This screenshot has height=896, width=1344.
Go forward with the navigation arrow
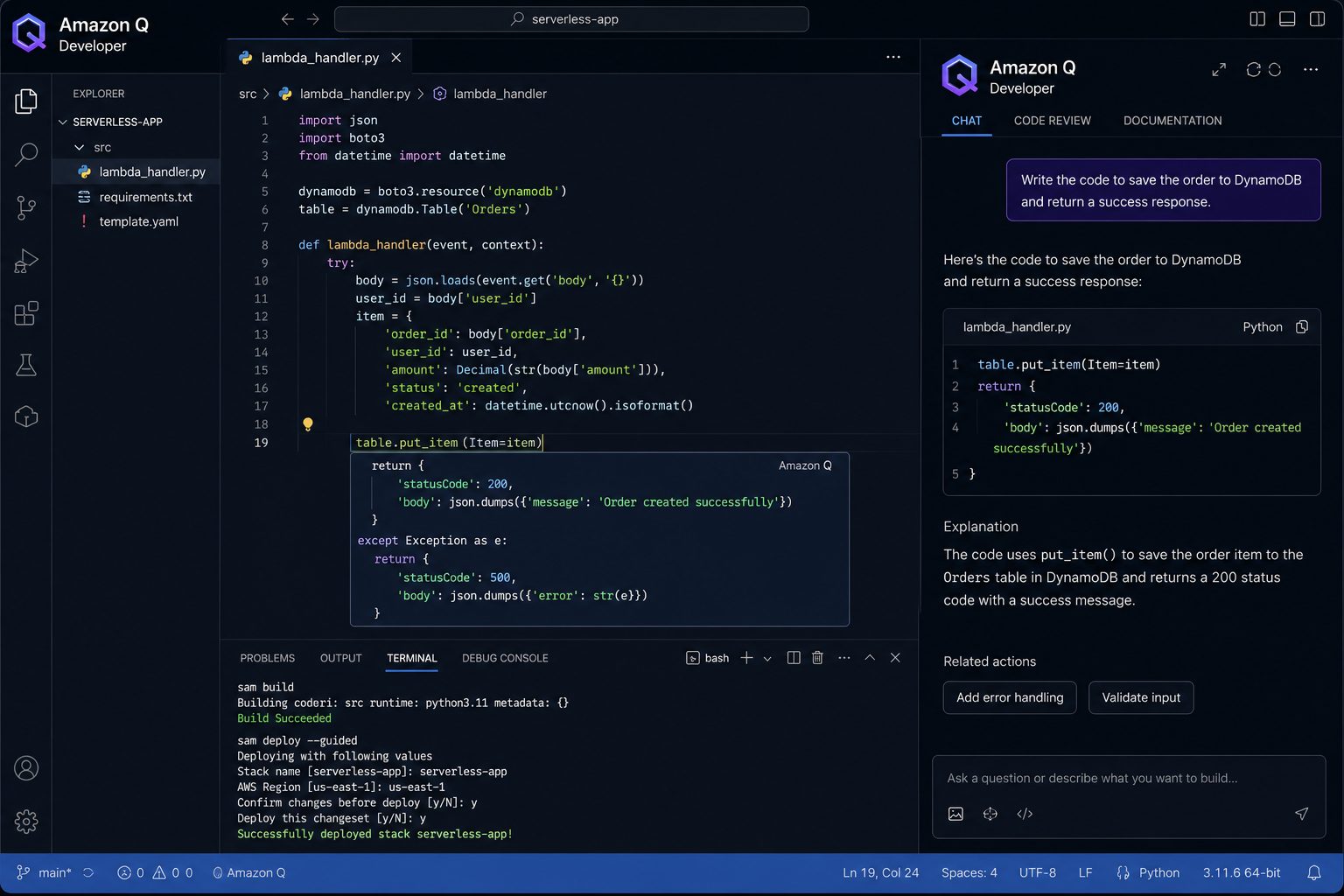(313, 18)
